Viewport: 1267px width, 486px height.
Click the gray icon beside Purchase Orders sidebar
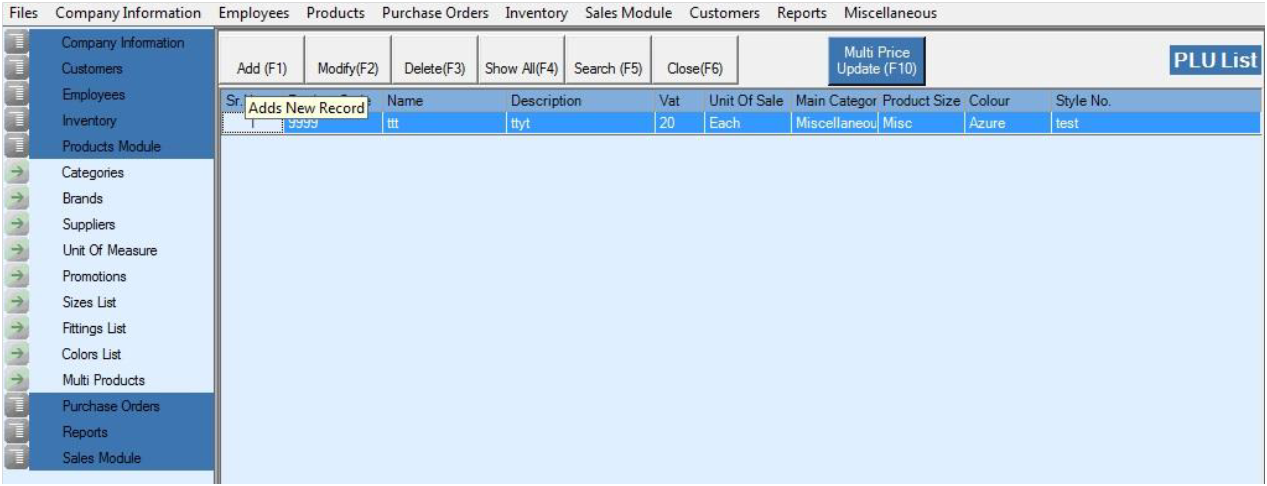click(16, 407)
